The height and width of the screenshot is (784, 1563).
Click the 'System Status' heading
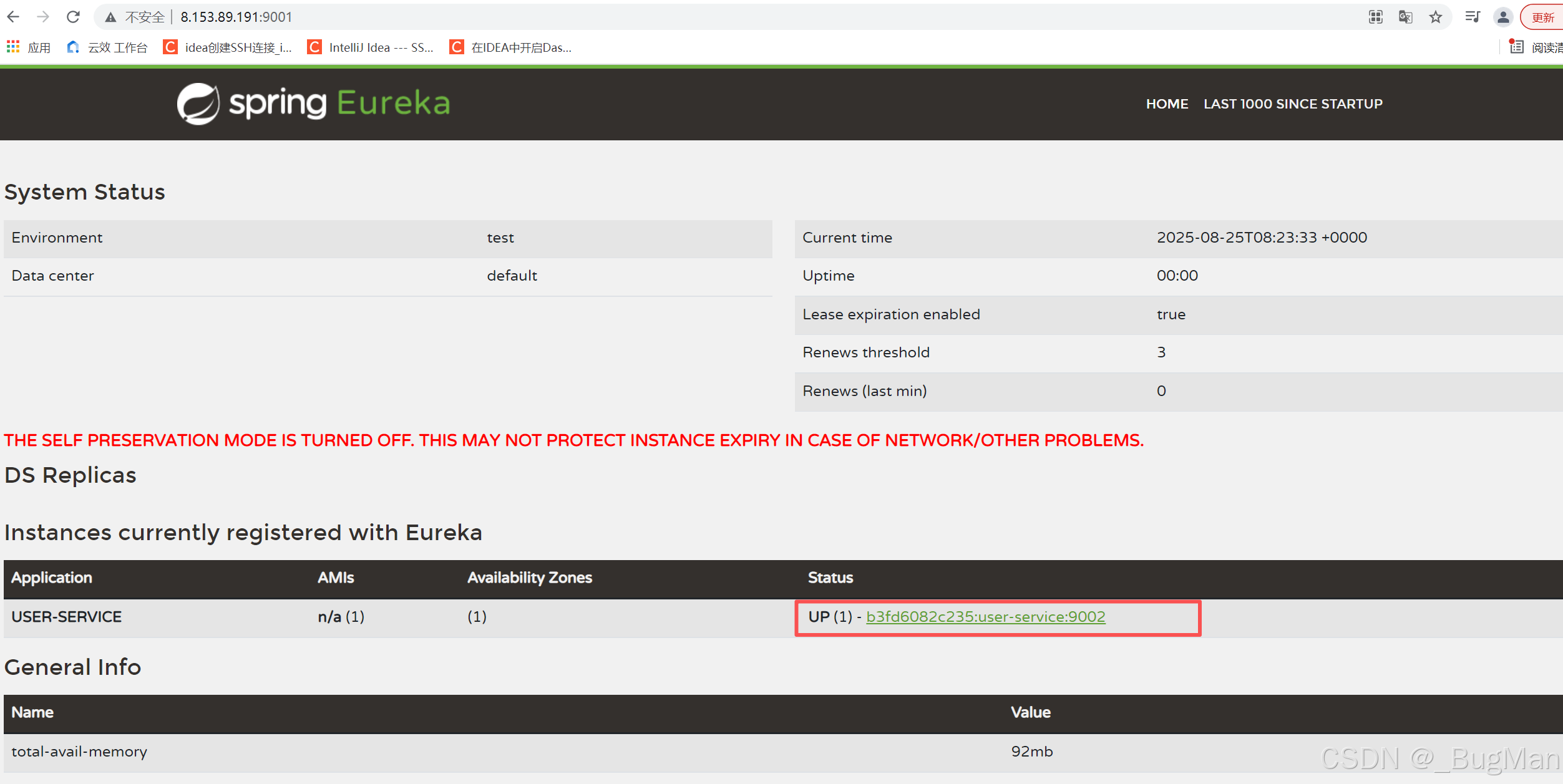coord(85,192)
